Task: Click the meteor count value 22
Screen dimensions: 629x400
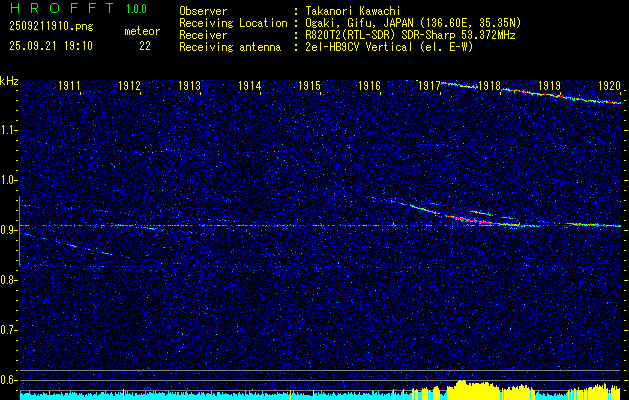Action: (x=145, y=45)
